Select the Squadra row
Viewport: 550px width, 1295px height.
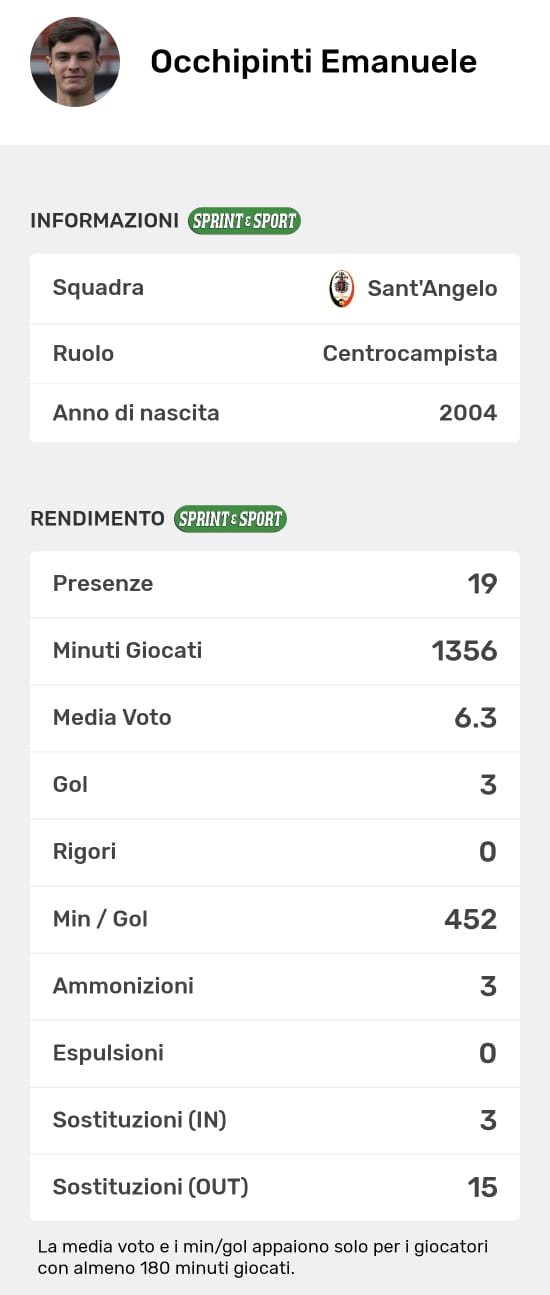point(275,288)
